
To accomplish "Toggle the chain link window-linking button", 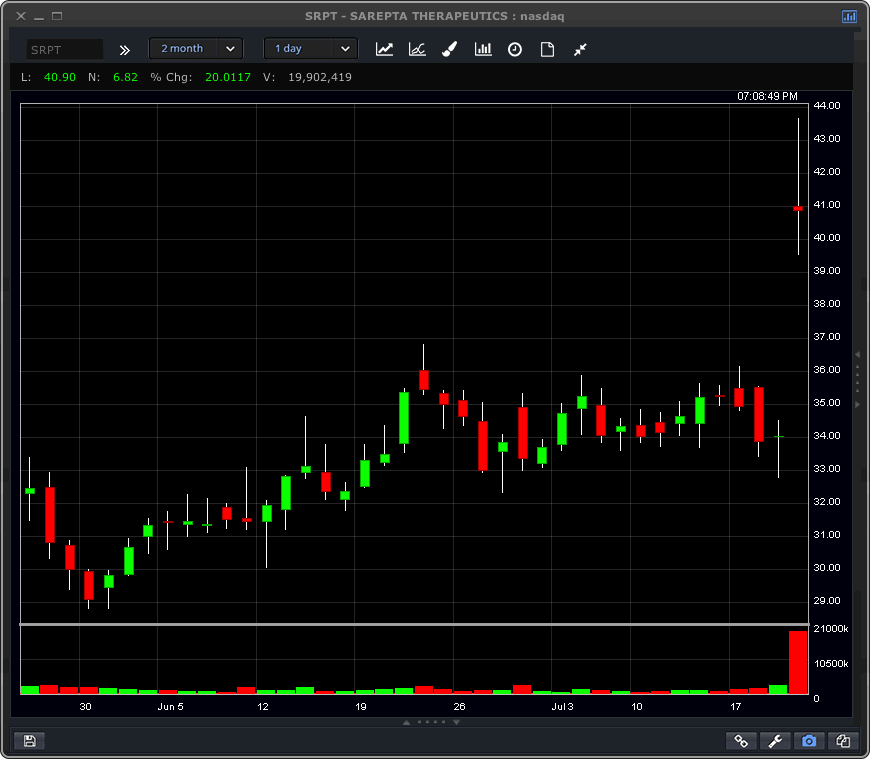I will tap(741, 741).
